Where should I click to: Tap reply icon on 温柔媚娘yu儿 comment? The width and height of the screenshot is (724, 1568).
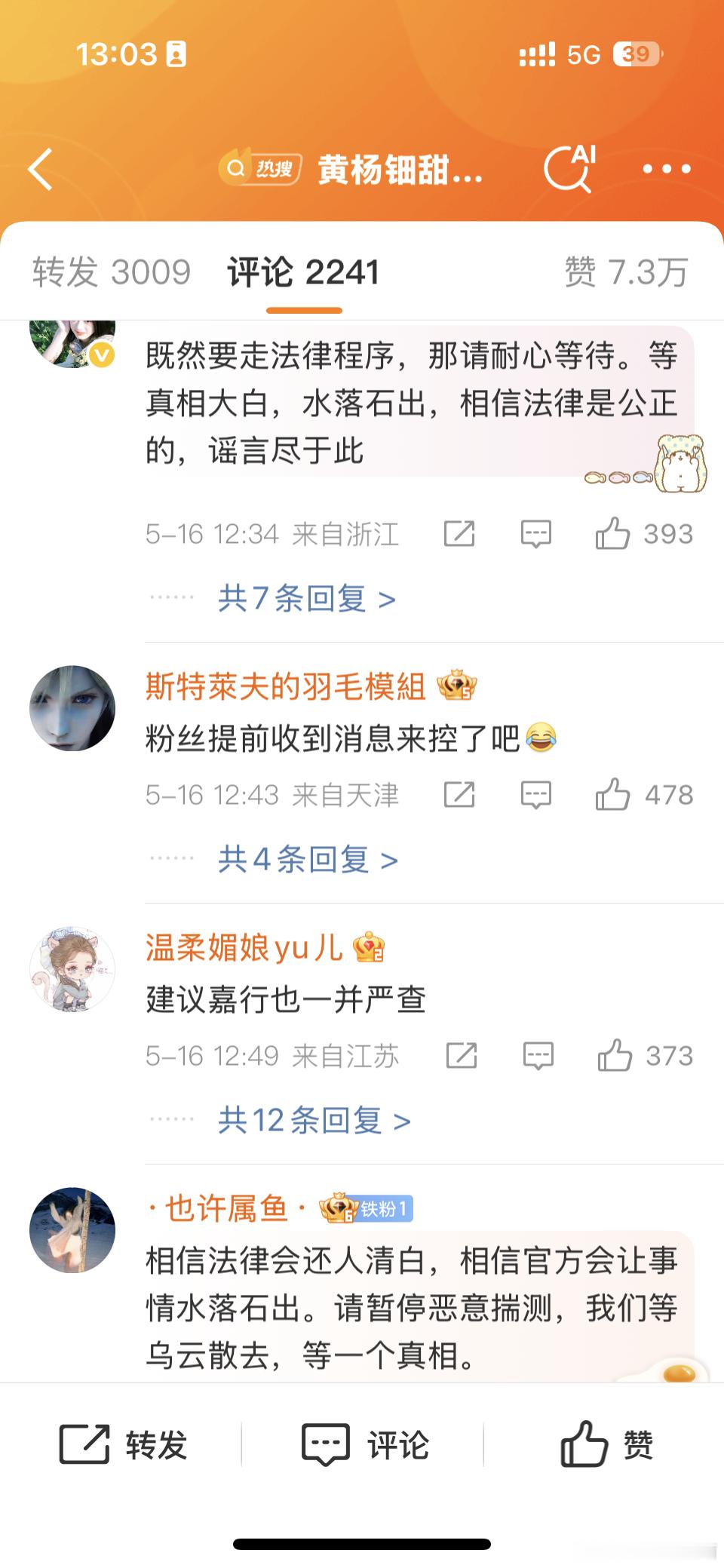(538, 1056)
